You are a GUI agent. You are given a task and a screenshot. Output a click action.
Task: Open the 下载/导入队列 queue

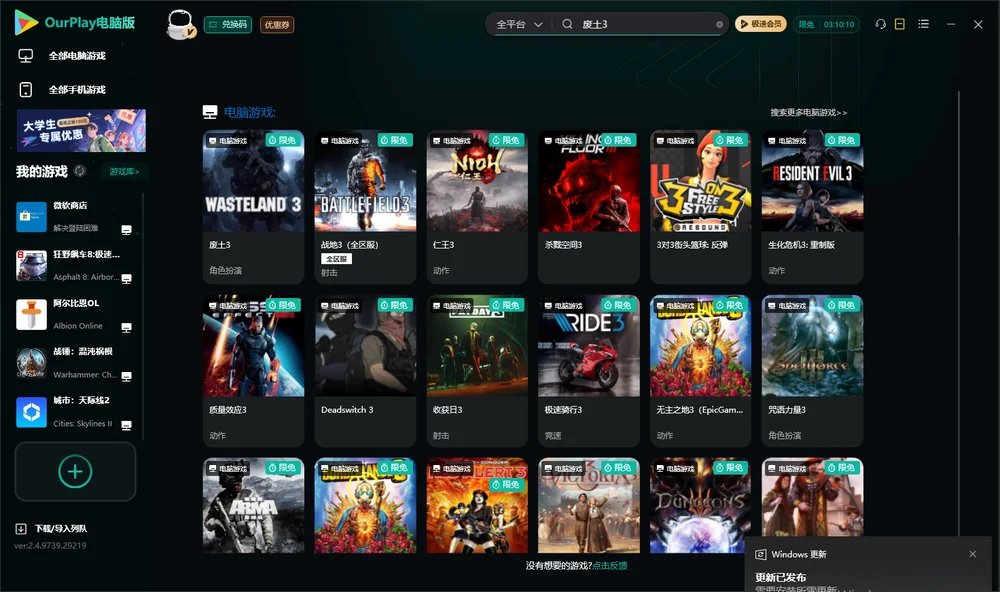pyautogui.click(x=52, y=528)
